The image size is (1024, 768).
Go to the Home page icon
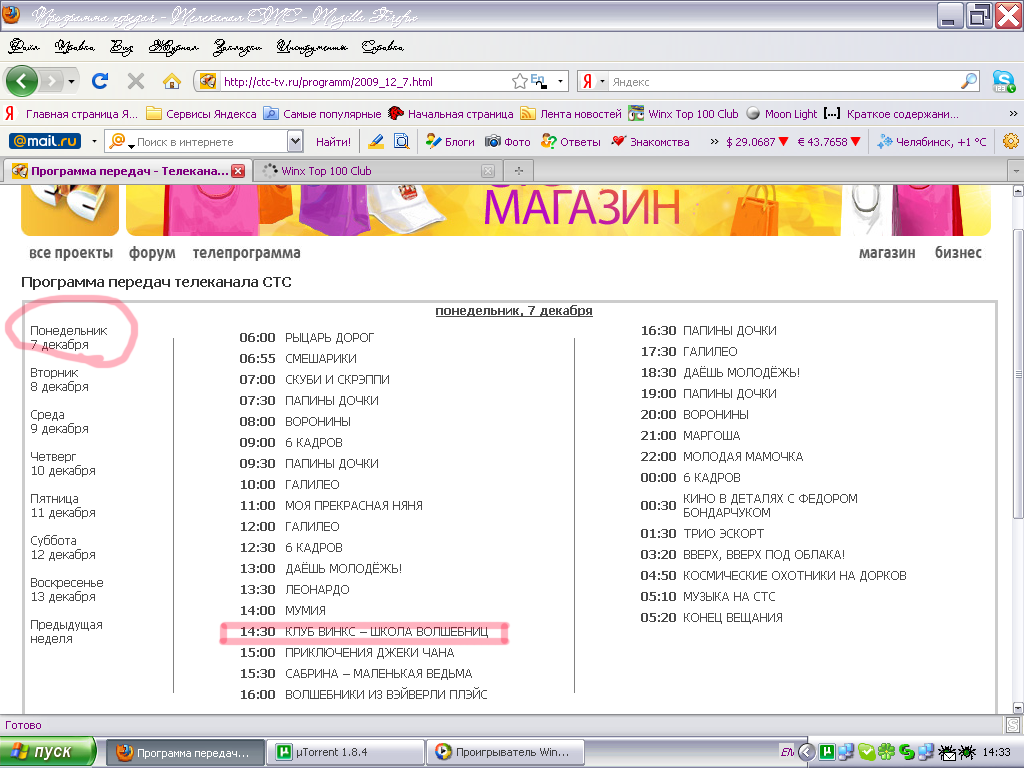pyautogui.click(x=171, y=81)
